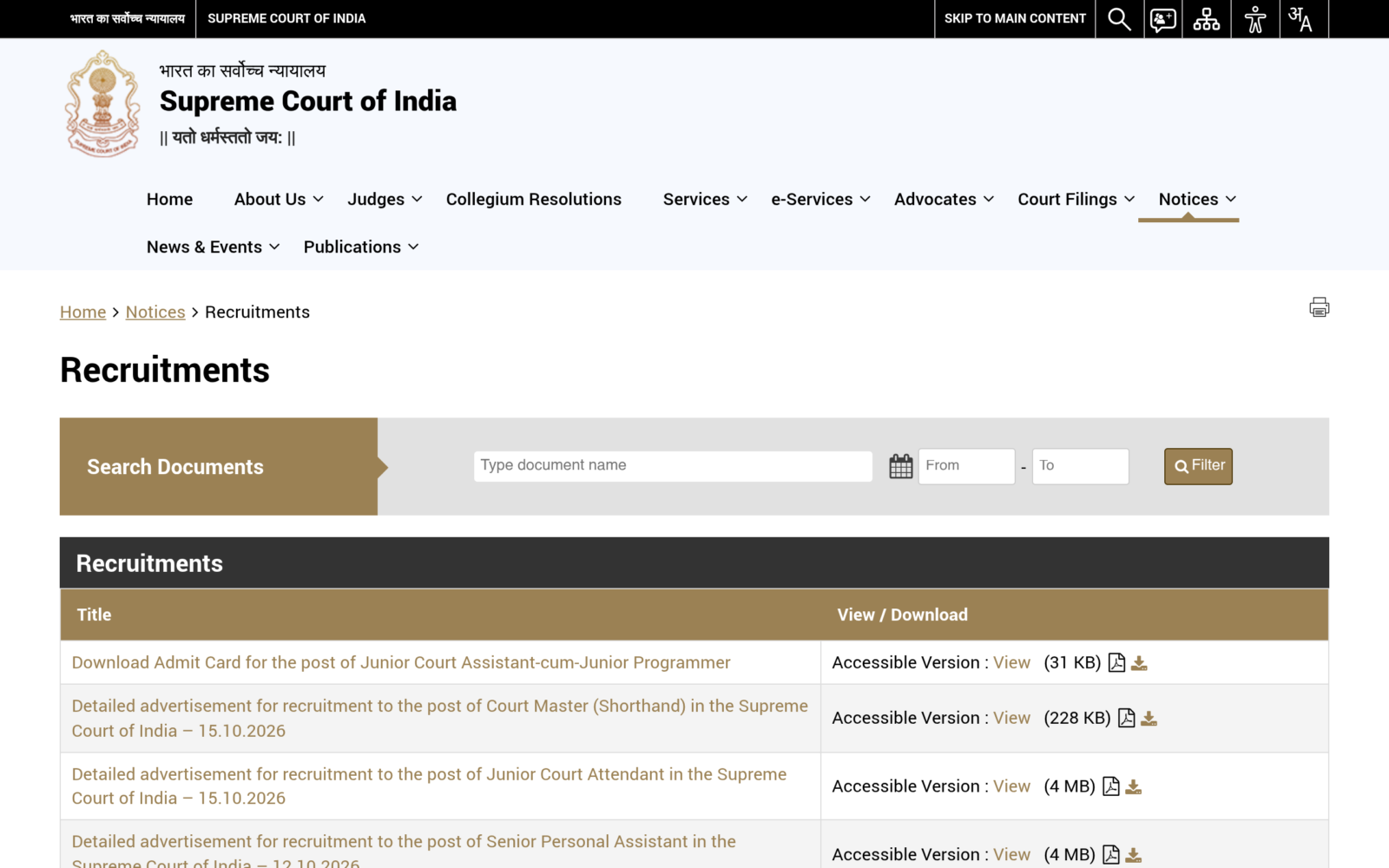
Task: Download the Court Master (Shorthand) advertisement
Action: 1149,719
